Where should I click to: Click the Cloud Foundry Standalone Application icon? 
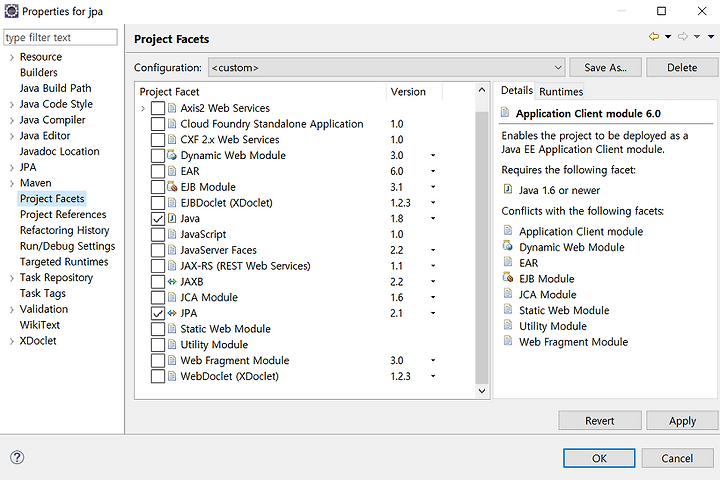172,124
